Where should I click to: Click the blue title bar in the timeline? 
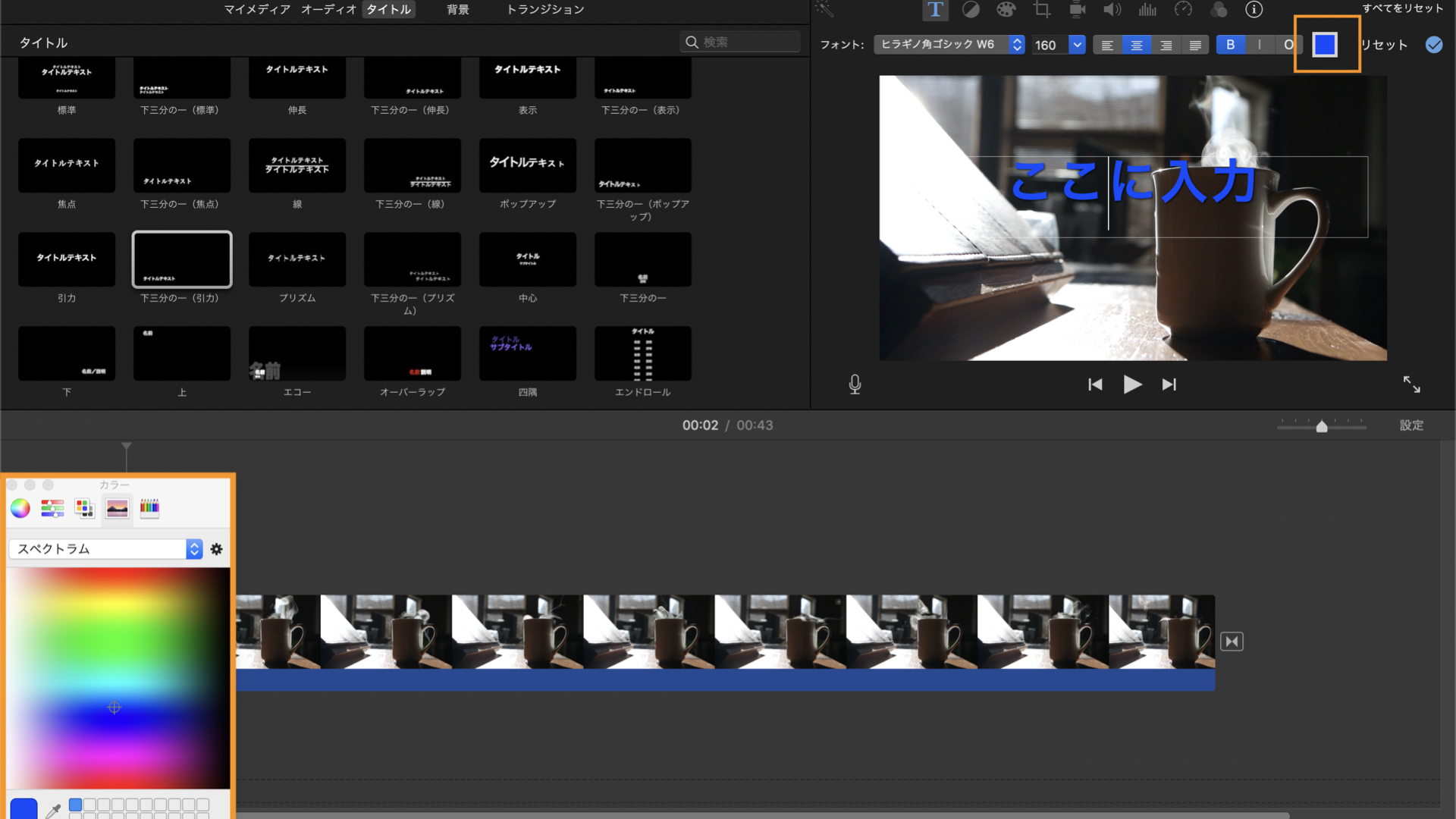coord(725,680)
